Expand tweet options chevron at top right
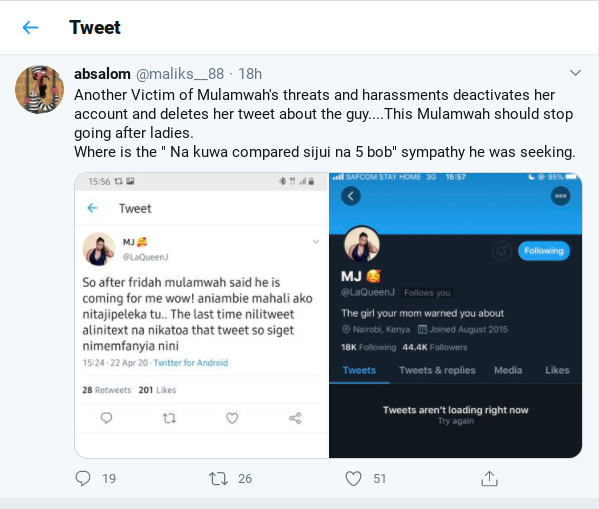The image size is (599, 509). click(x=575, y=73)
